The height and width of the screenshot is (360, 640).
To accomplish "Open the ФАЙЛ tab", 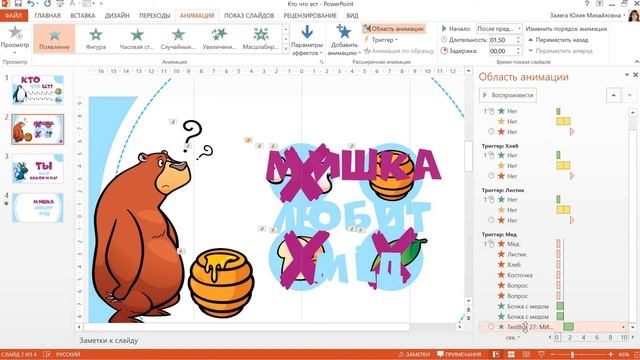I will [14, 16].
